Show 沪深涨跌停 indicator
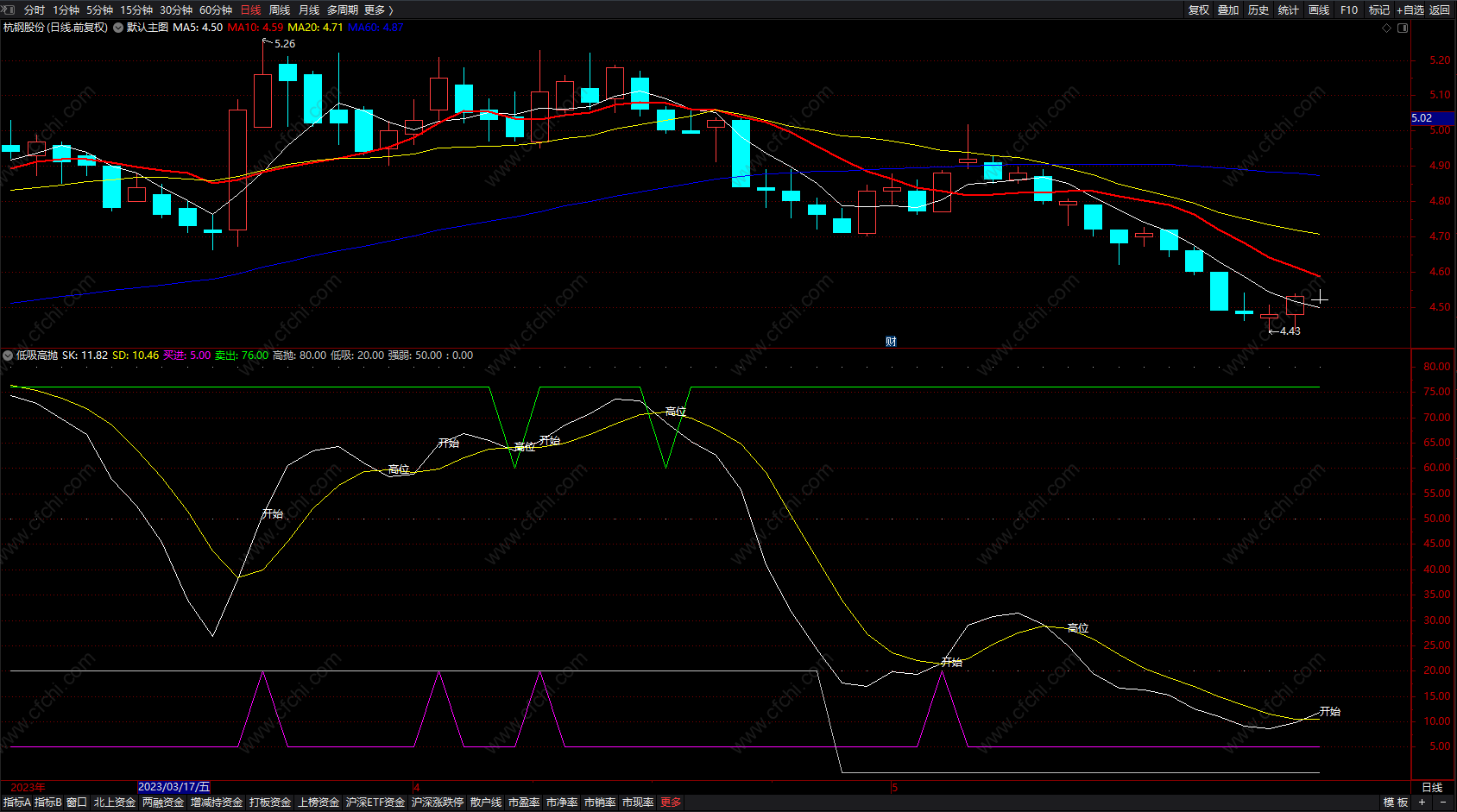The height and width of the screenshot is (812, 1457). coord(438,803)
